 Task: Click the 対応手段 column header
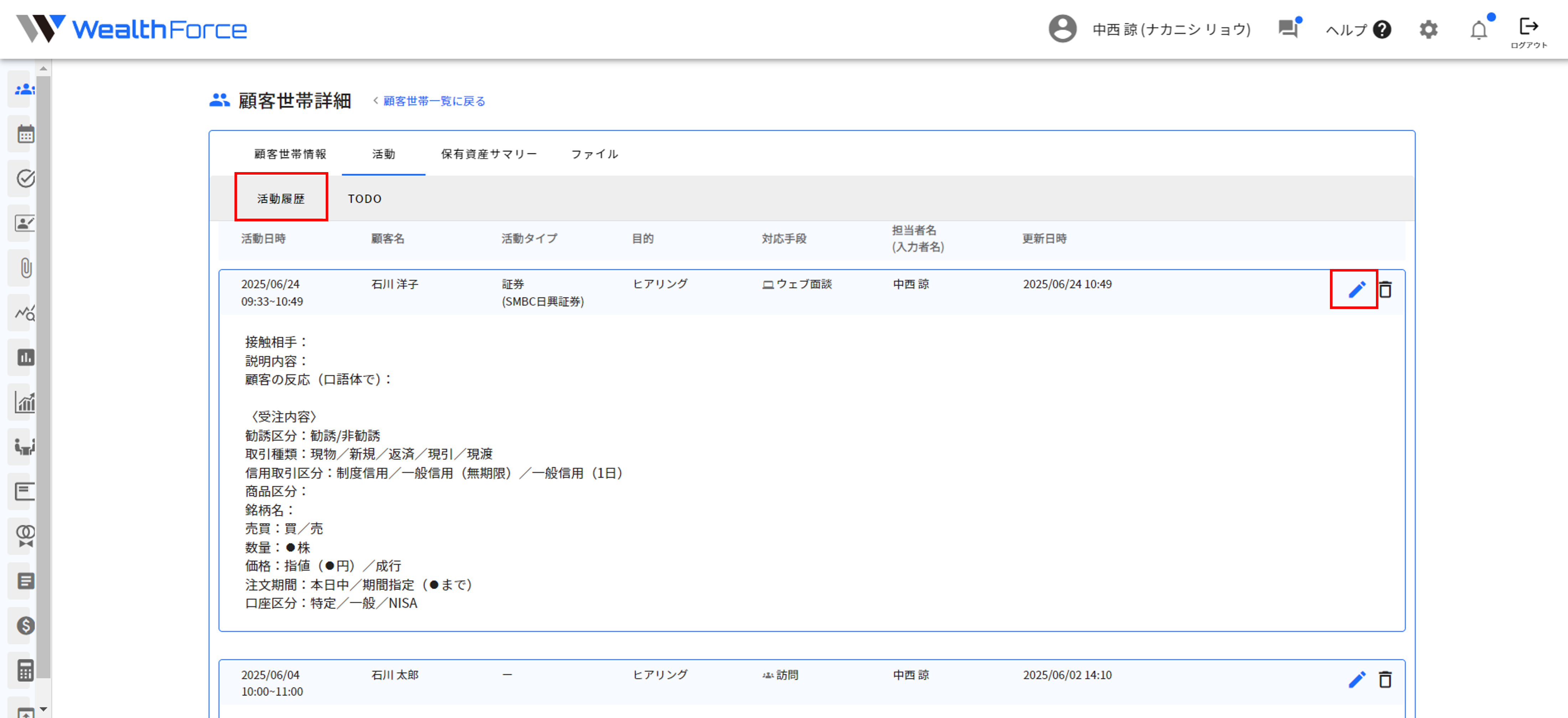click(784, 238)
